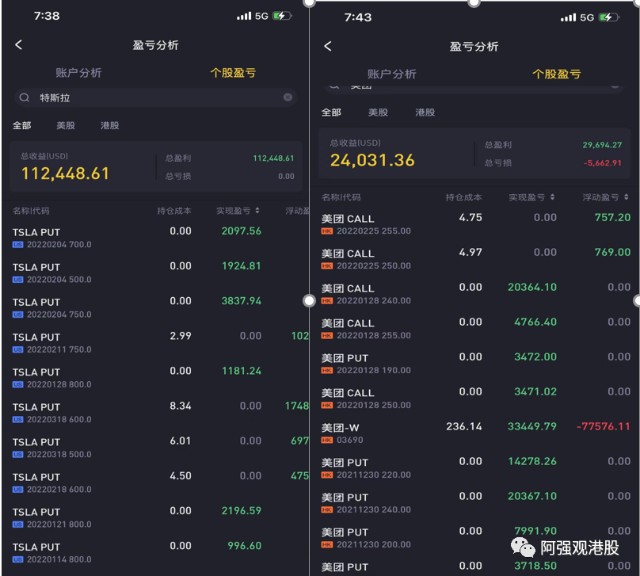The width and height of the screenshot is (640, 576).
Task: Click total profit value 112,448.61
Action: 65,173
